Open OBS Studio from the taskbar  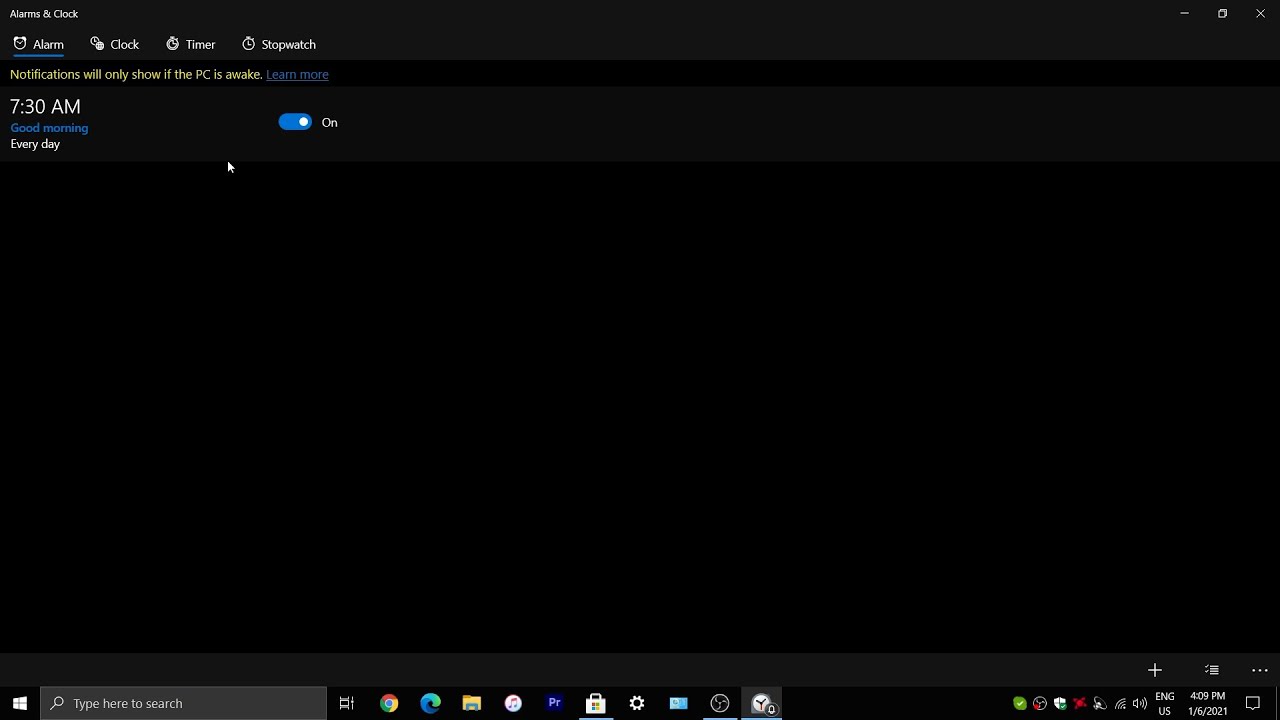pyautogui.click(x=720, y=703)
